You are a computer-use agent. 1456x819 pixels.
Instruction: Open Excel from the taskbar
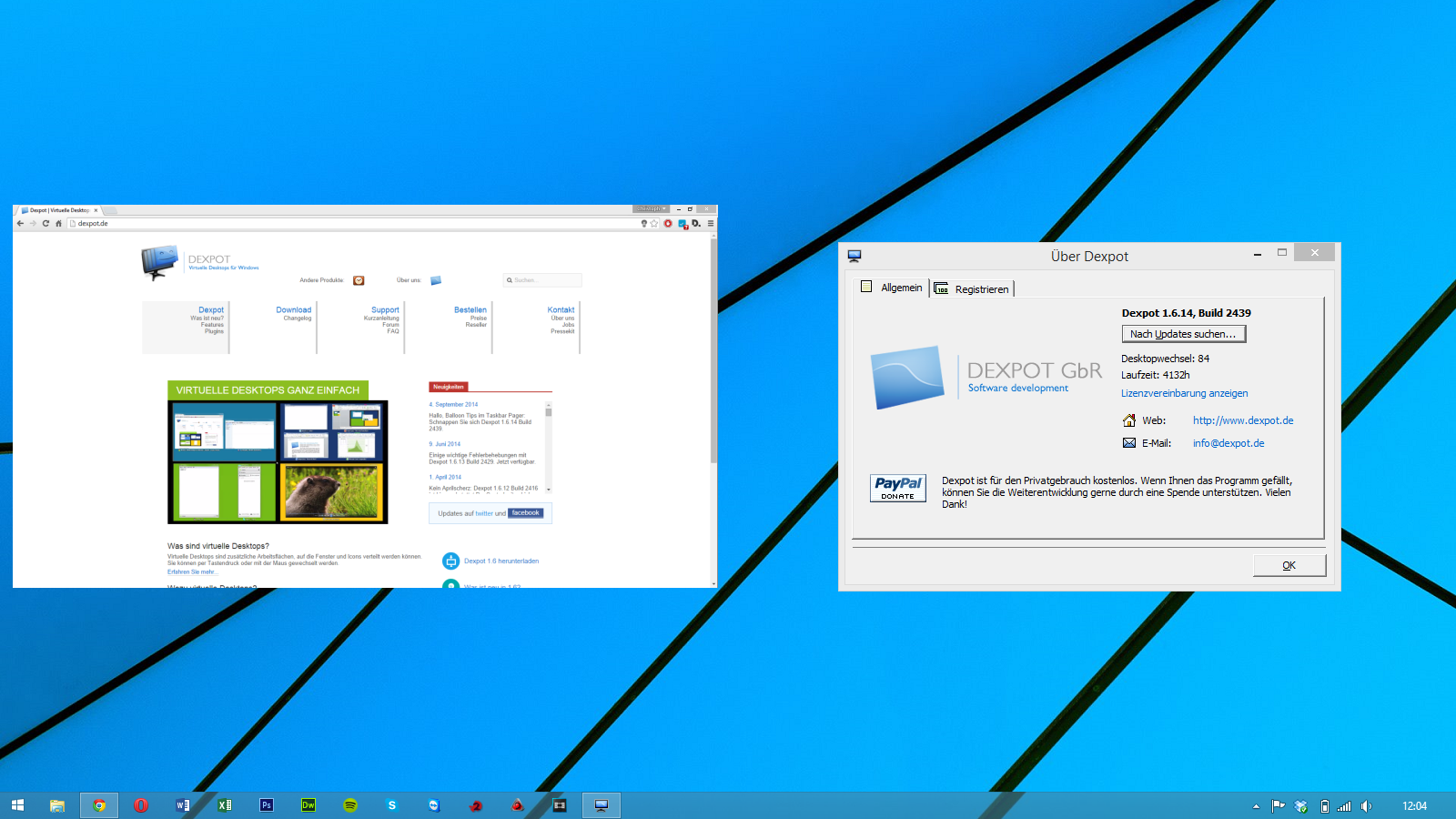pos(225,805)
